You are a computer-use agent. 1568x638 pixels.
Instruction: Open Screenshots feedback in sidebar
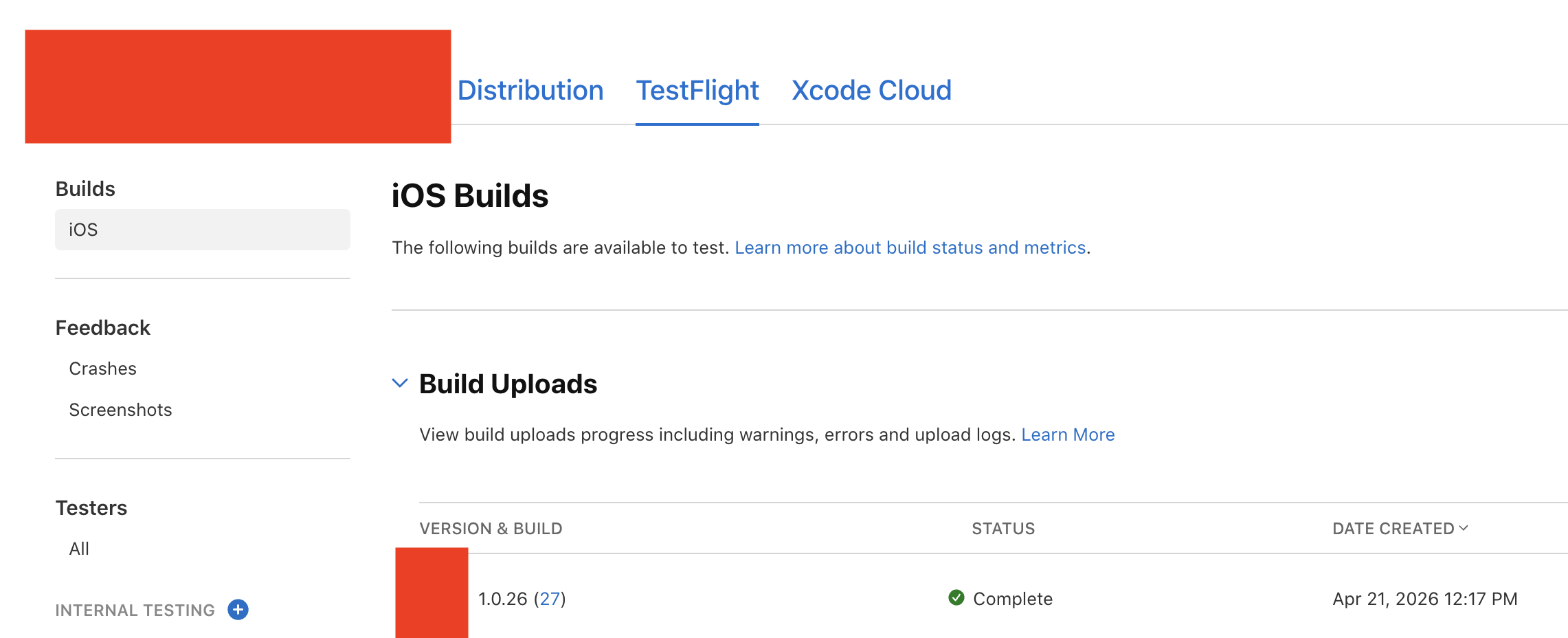point(120,410)
